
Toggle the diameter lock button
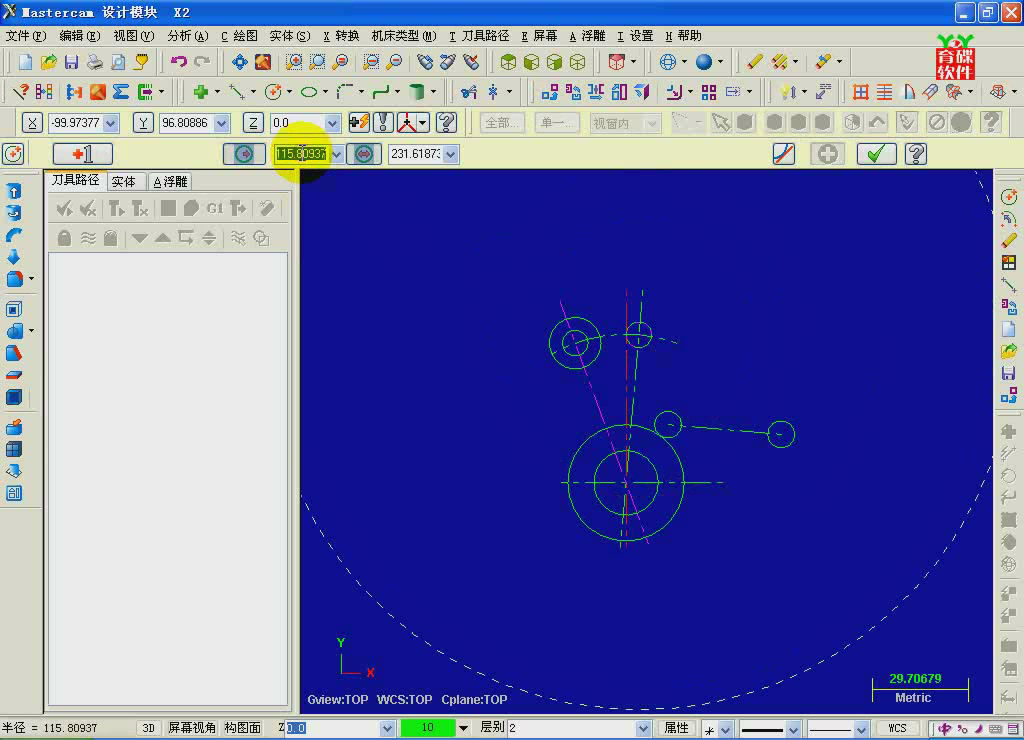[x=364, y=154]
